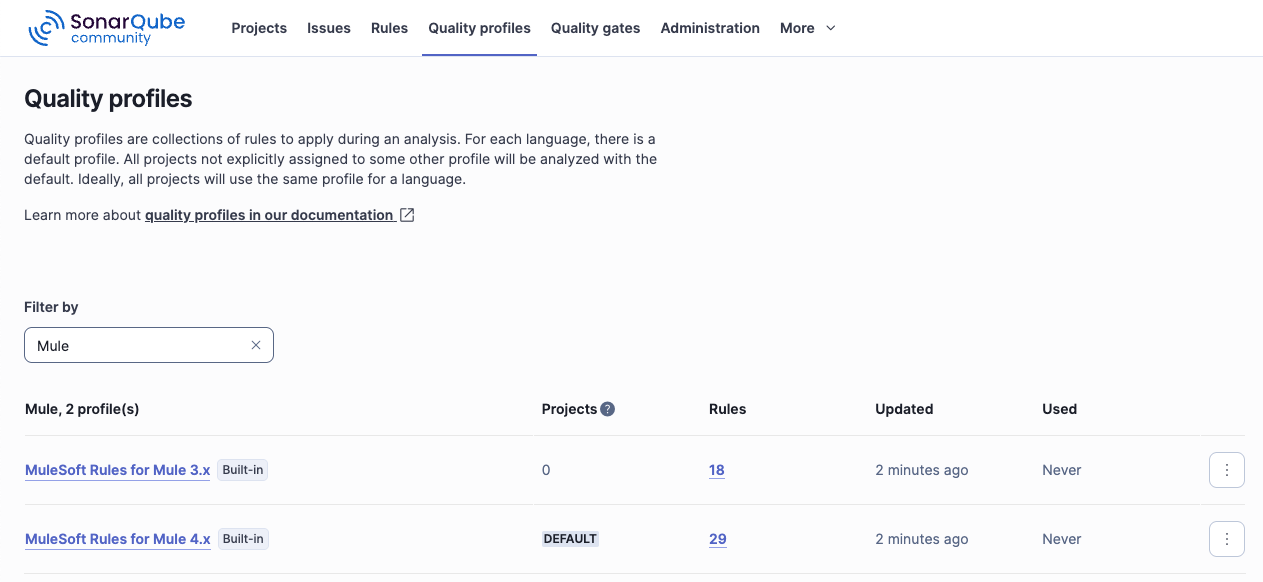The image size is (1263, 582).
Task: Navigate to Administration
Action: pyautogui.click(x=710, y=28)
